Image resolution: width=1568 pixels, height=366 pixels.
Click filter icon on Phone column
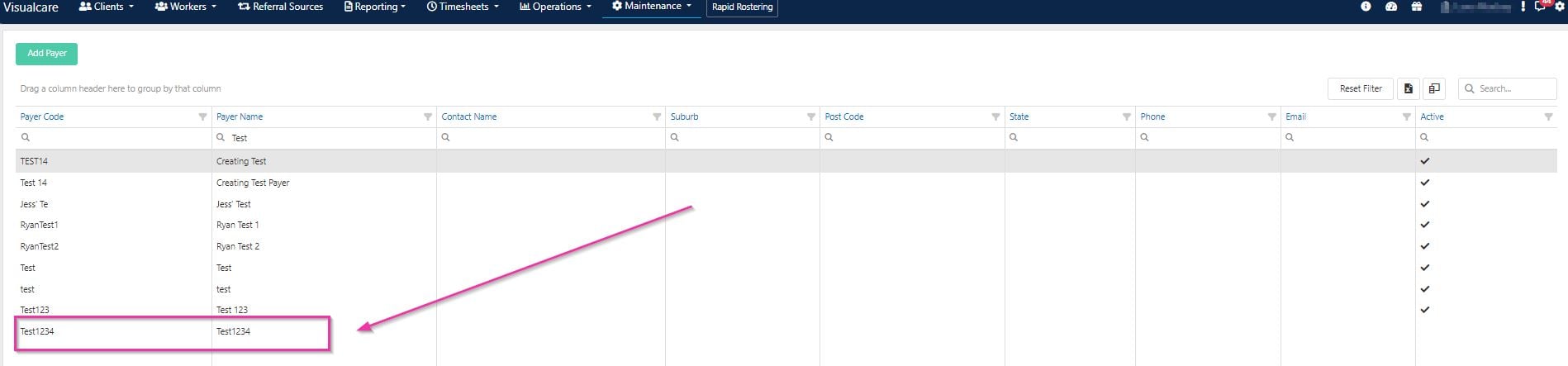point(1272,117)
